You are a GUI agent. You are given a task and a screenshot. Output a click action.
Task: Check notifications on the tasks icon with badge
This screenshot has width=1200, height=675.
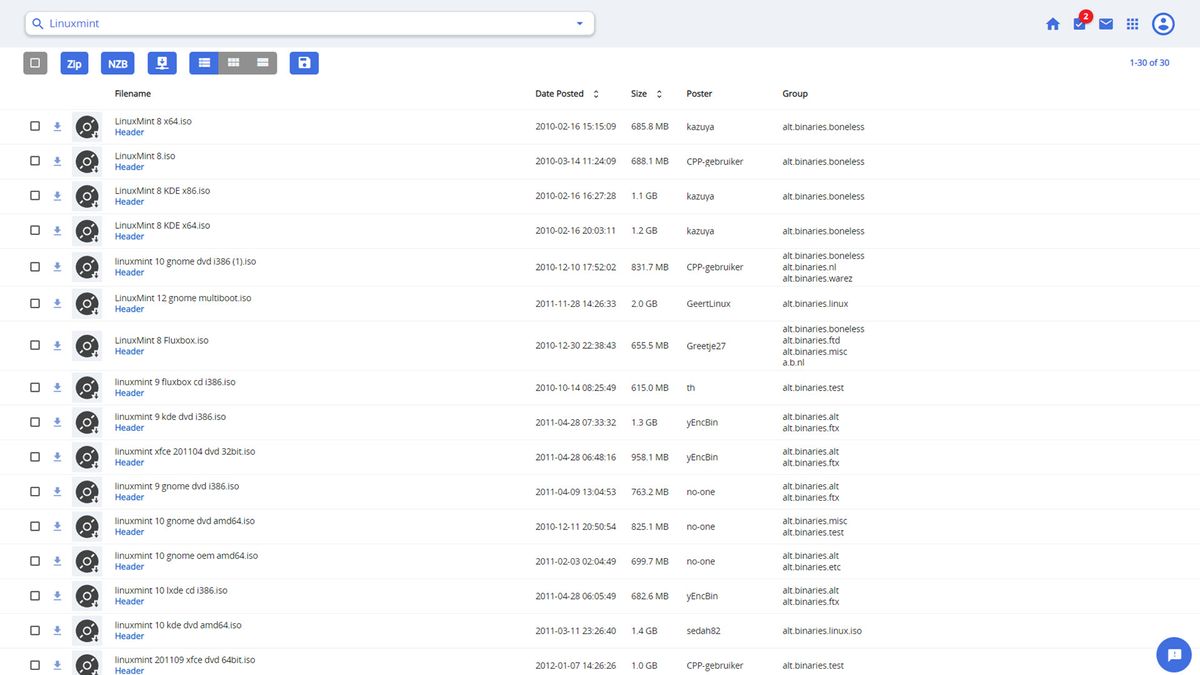[1079, 22]
